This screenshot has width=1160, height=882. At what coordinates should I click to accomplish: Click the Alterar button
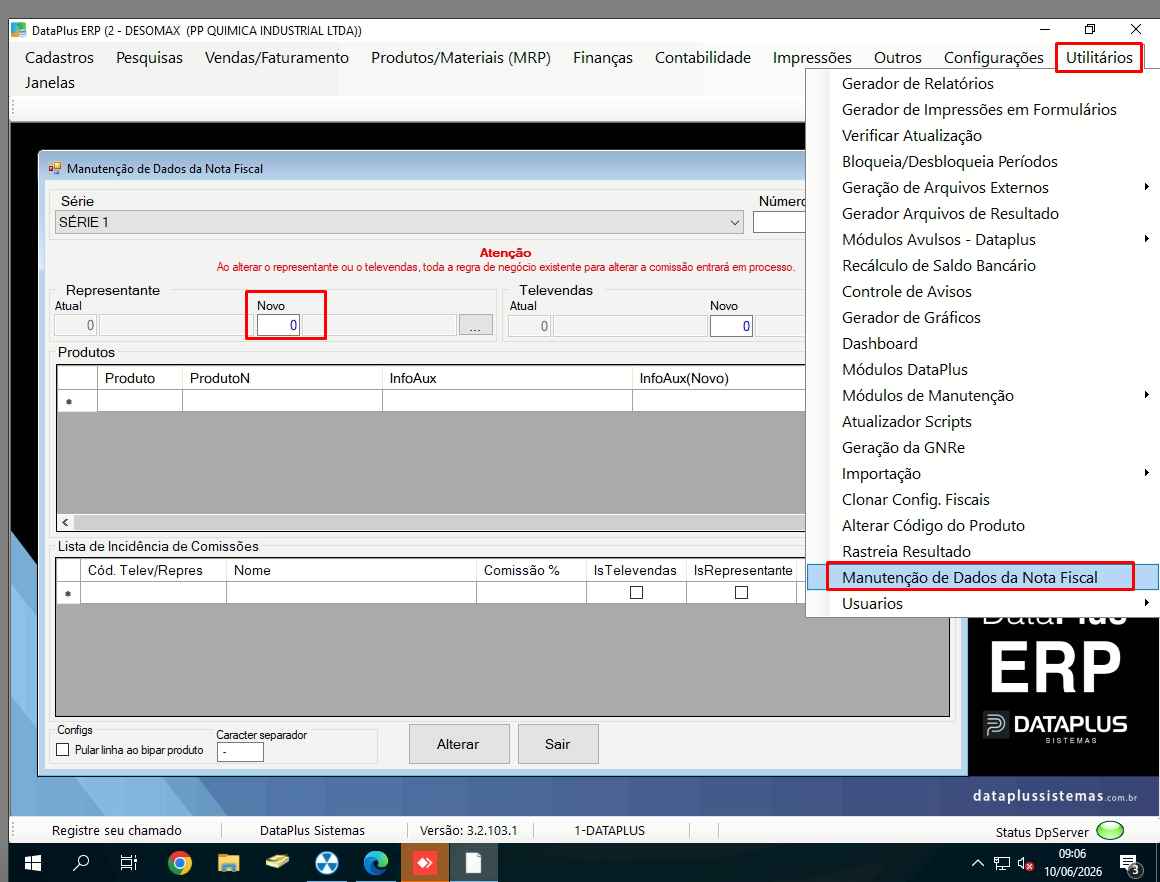point(459,744)
